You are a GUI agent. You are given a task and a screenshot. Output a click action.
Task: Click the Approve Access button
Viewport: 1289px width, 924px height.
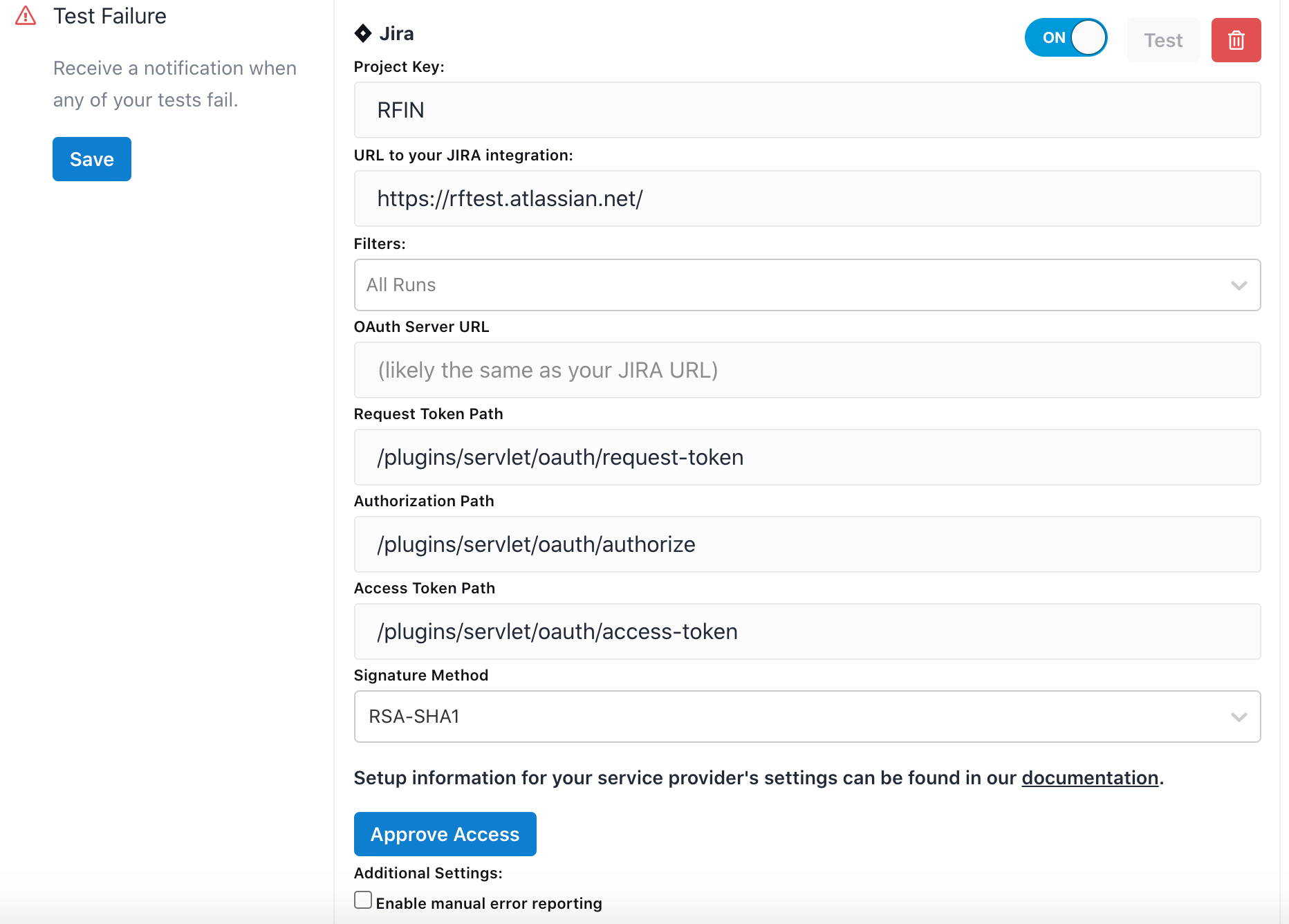tap(445, 834)
